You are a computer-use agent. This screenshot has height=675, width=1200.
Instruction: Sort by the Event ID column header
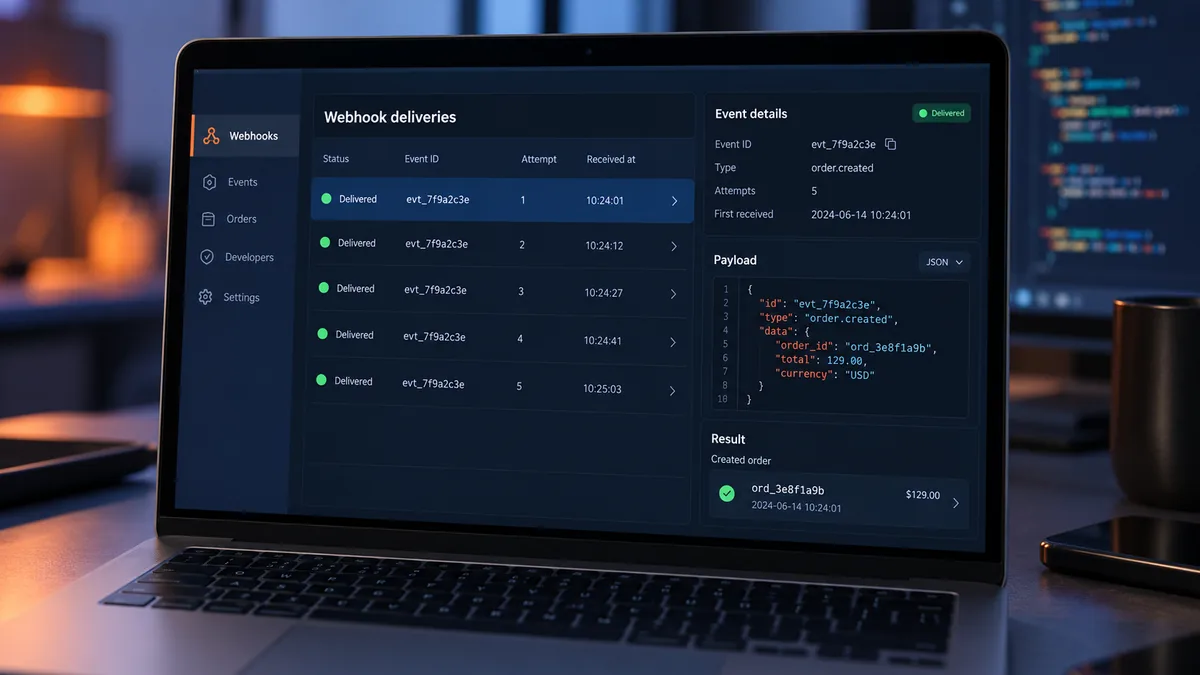pyautogui.click(x=421, y=159)
